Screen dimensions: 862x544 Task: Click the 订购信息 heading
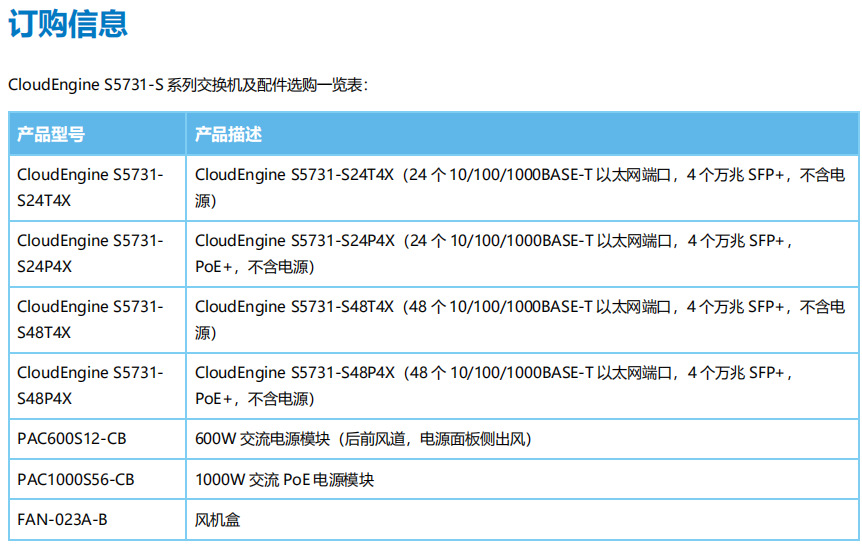(x=68, y=24)
